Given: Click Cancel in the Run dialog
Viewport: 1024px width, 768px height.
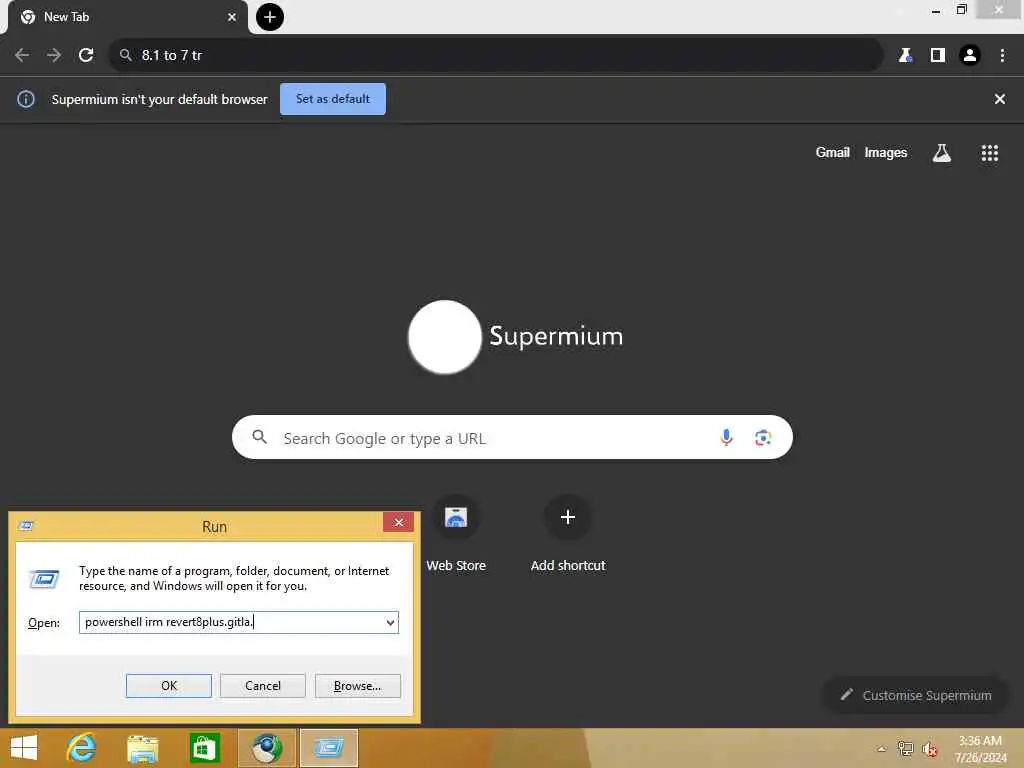Looking at the screenshot, I should coord(263,686).
